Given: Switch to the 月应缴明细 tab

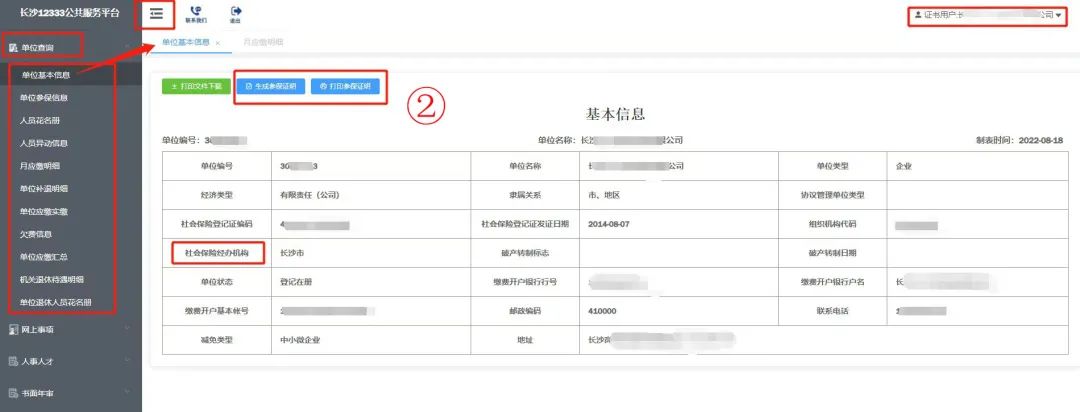Looking at the screenshot, I should click(x=263, y=43).
